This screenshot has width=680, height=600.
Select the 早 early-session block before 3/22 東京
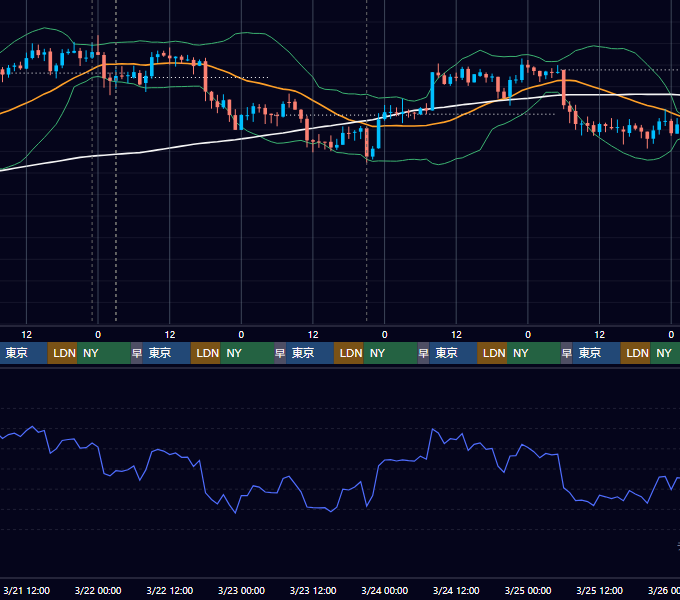point(137,353)
